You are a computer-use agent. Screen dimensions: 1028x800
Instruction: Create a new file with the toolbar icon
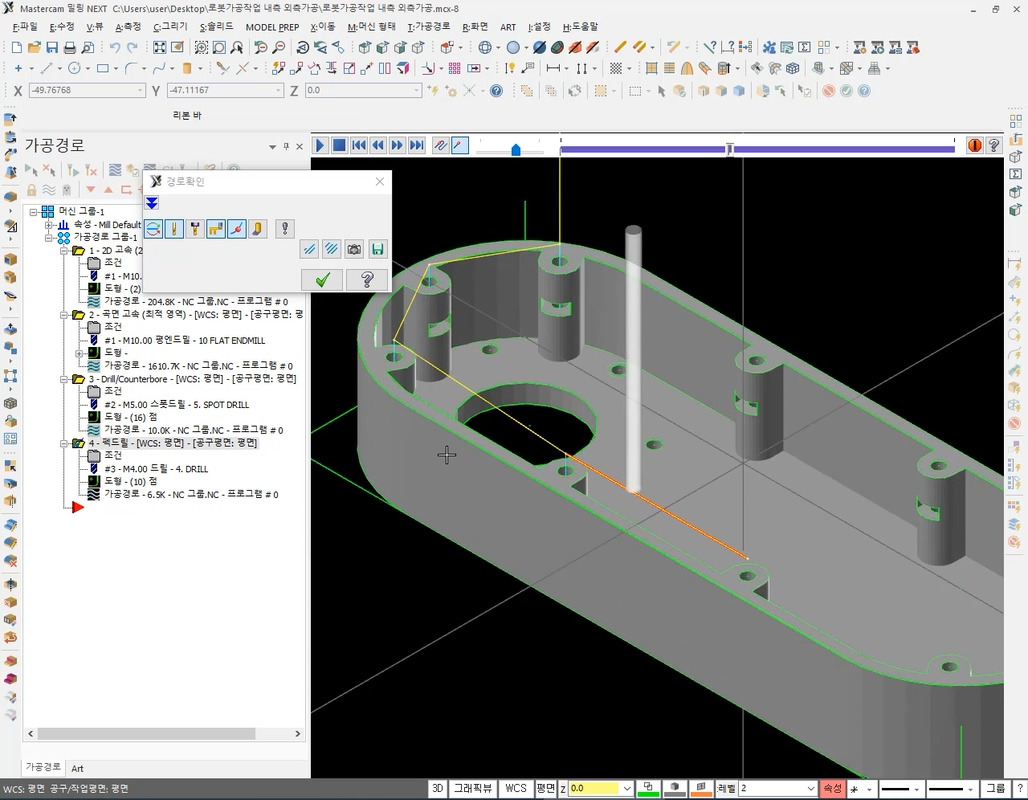coord(16,47)
